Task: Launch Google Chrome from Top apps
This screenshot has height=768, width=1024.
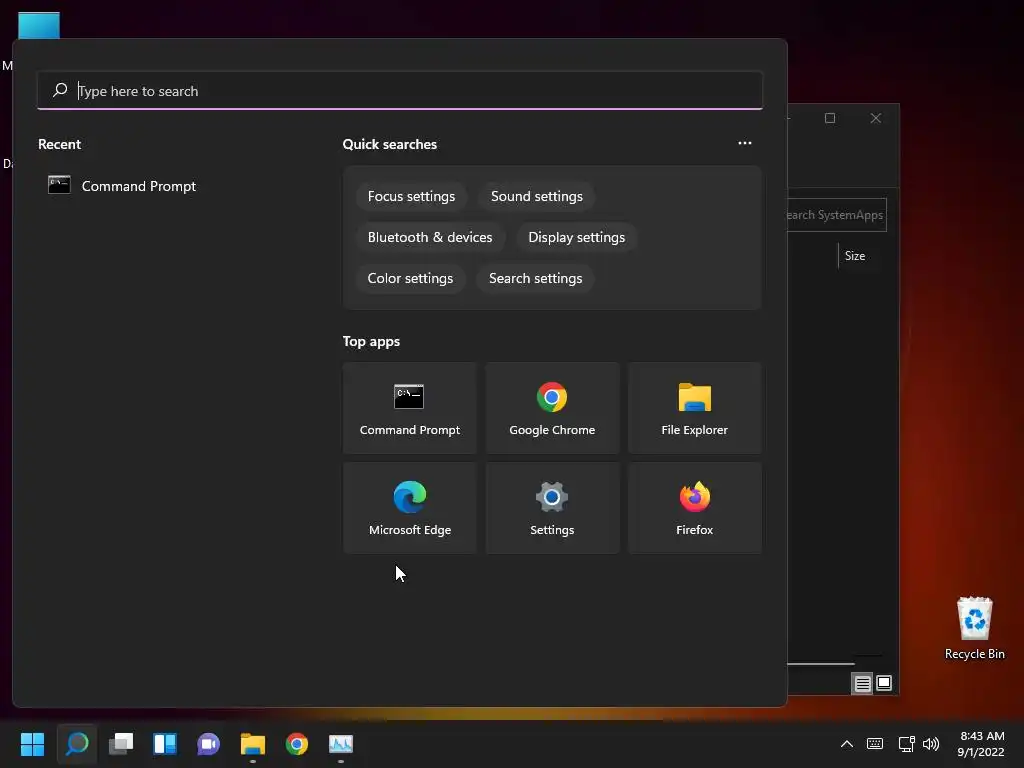Action: tap(552, 408)
